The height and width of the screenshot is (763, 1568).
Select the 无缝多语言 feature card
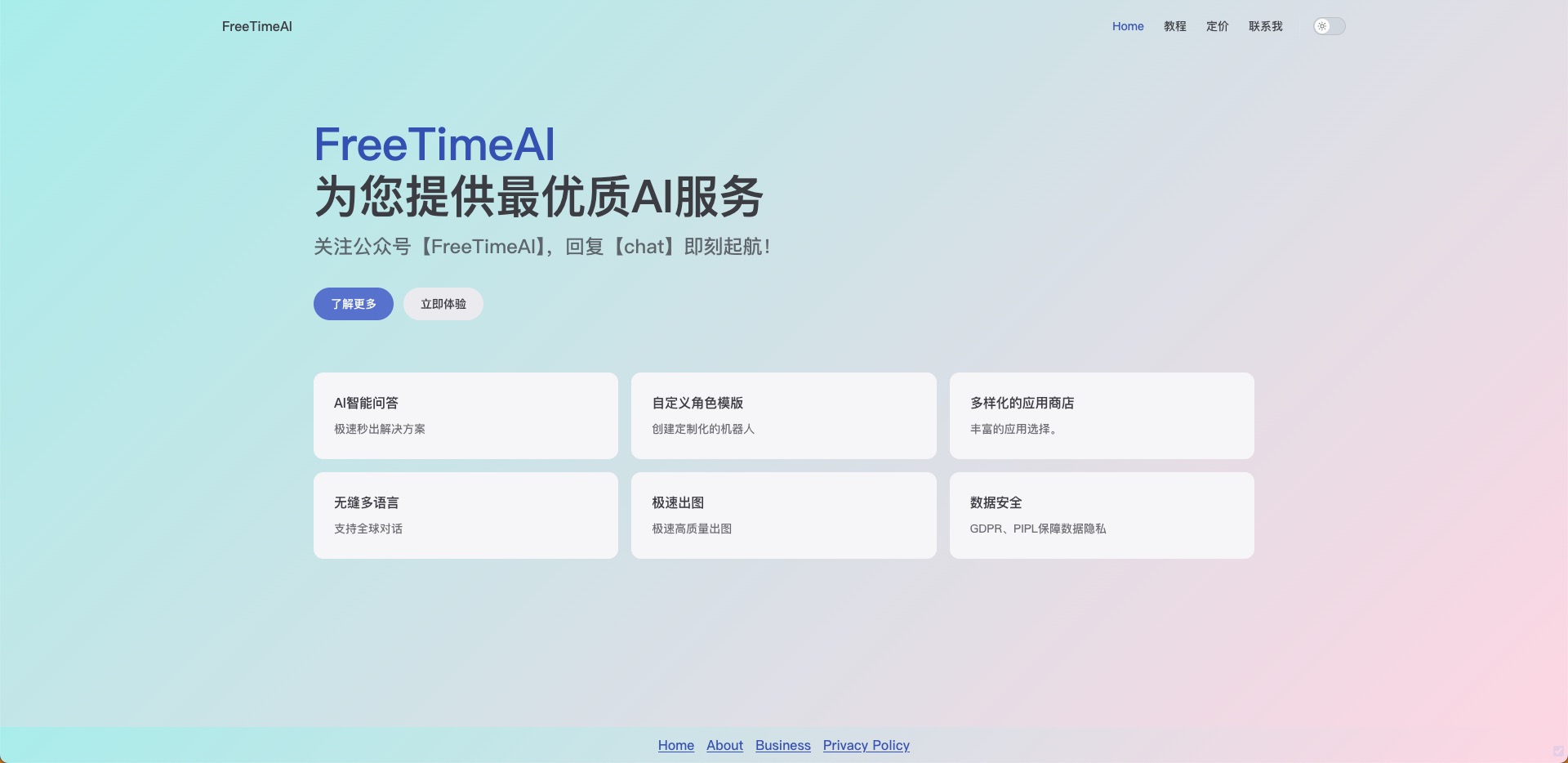[465, 515]
